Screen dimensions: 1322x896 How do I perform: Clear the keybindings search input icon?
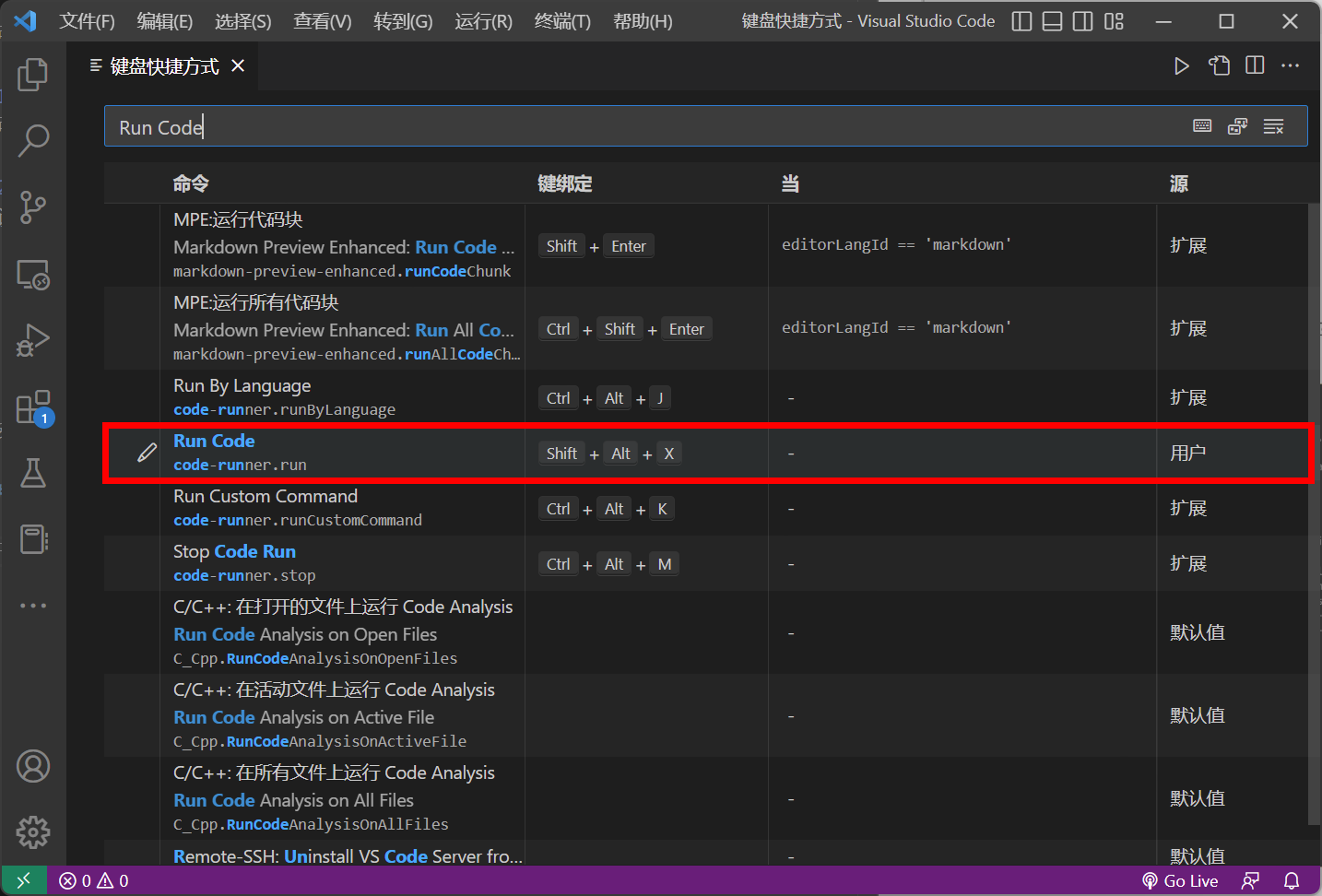point(1273,126)
